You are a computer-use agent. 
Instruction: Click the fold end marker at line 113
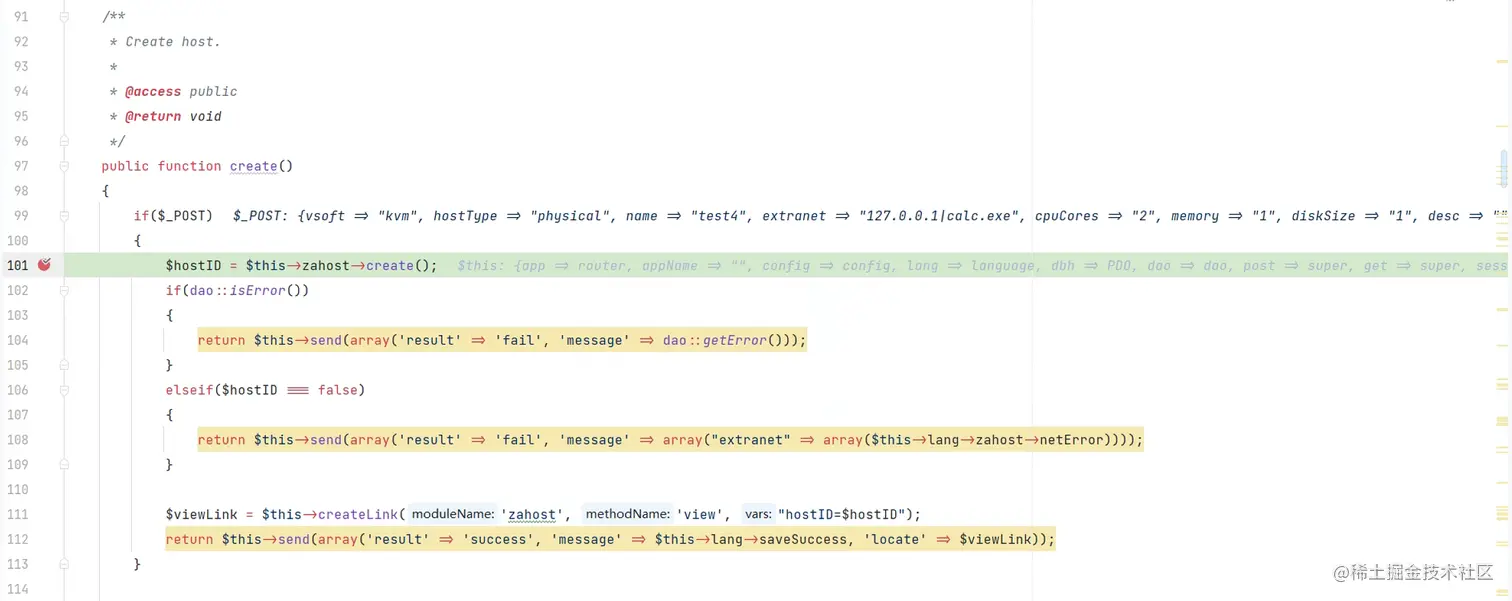tap(64, 564)
